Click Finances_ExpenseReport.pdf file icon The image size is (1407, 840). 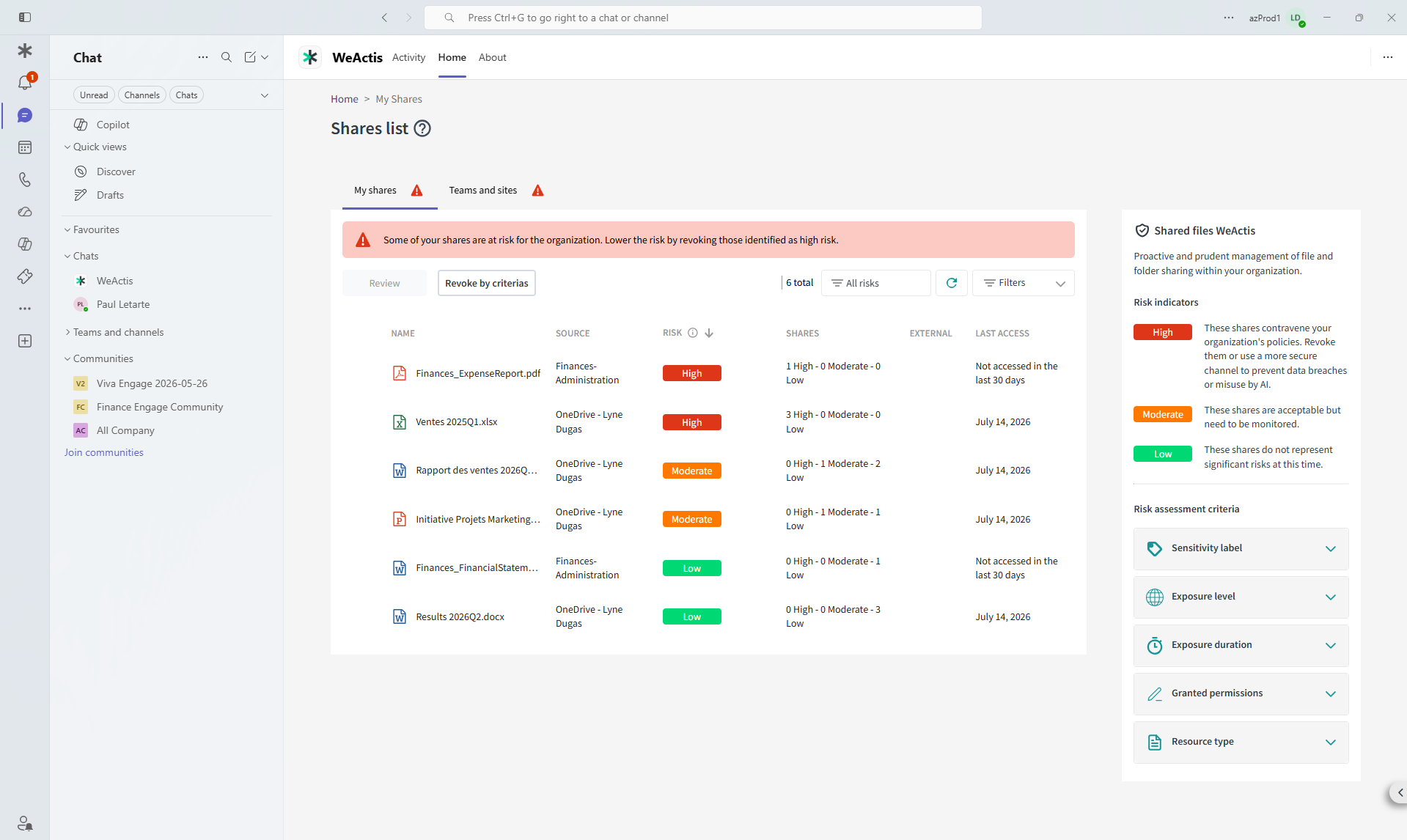coord(400,373)
